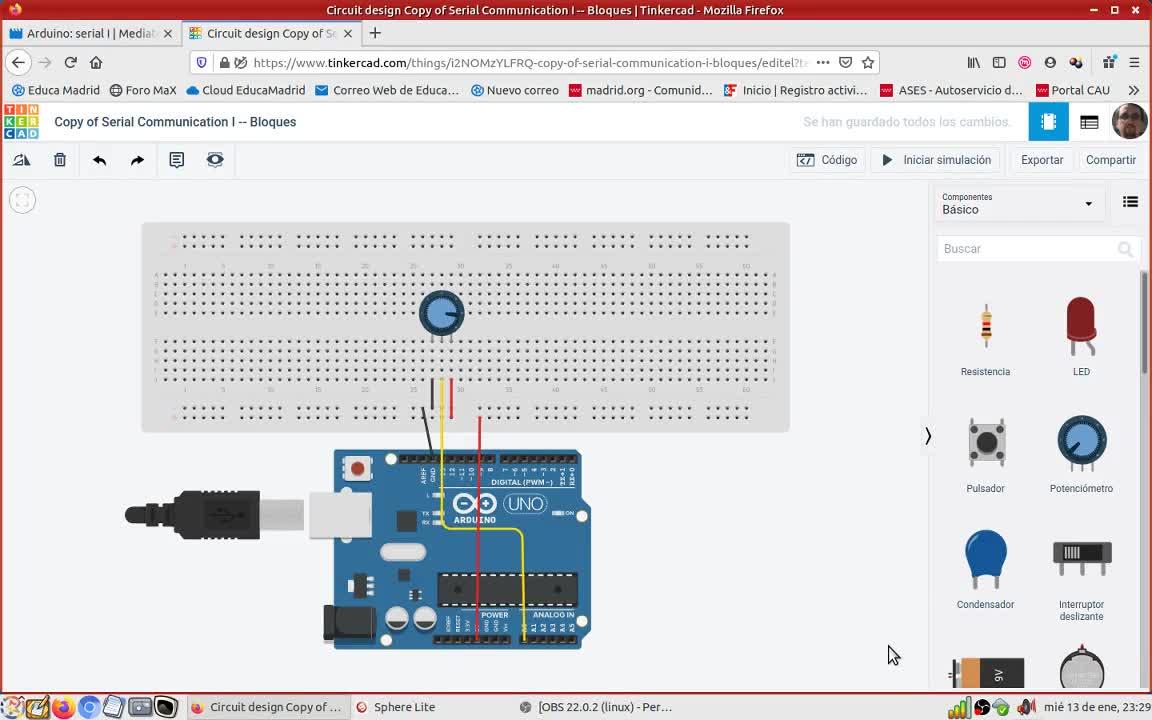Delete selection with the trash icon

click(x=60, y=160)
